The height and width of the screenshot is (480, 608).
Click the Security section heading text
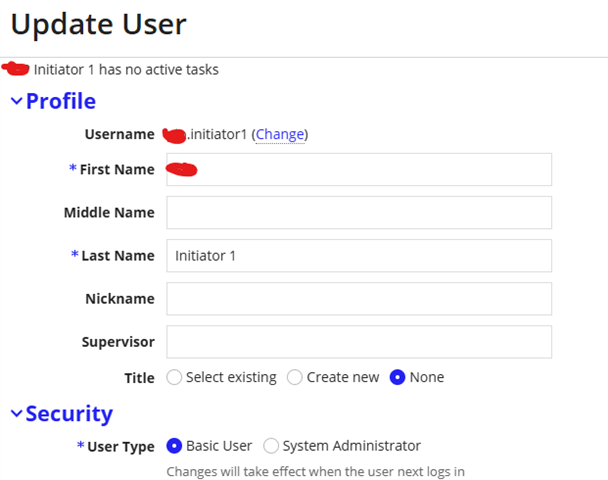click(69, 414)
